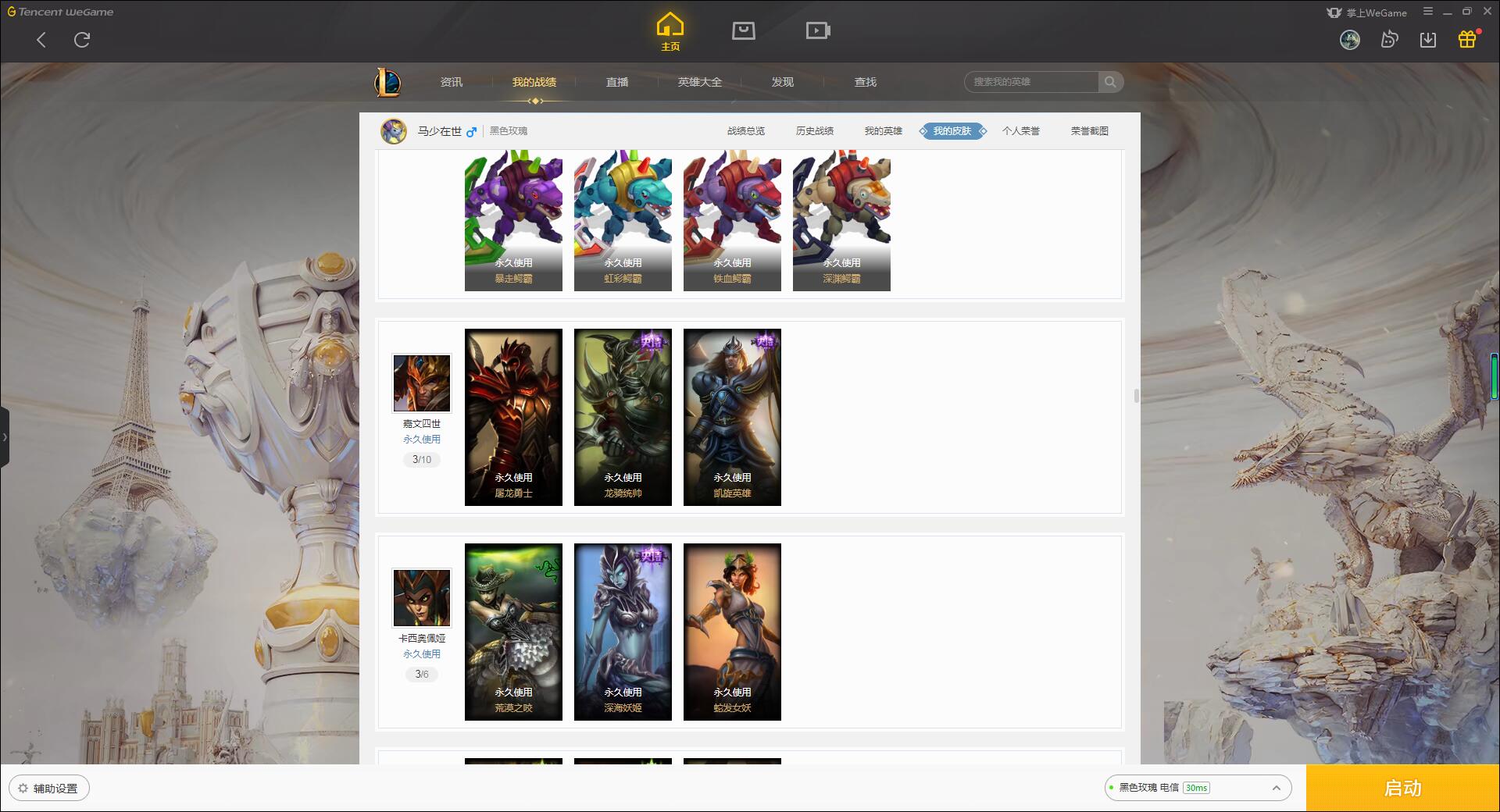
Task: Click the 卡西奥佩娅 champion portrait
Action: click(422, 598)
